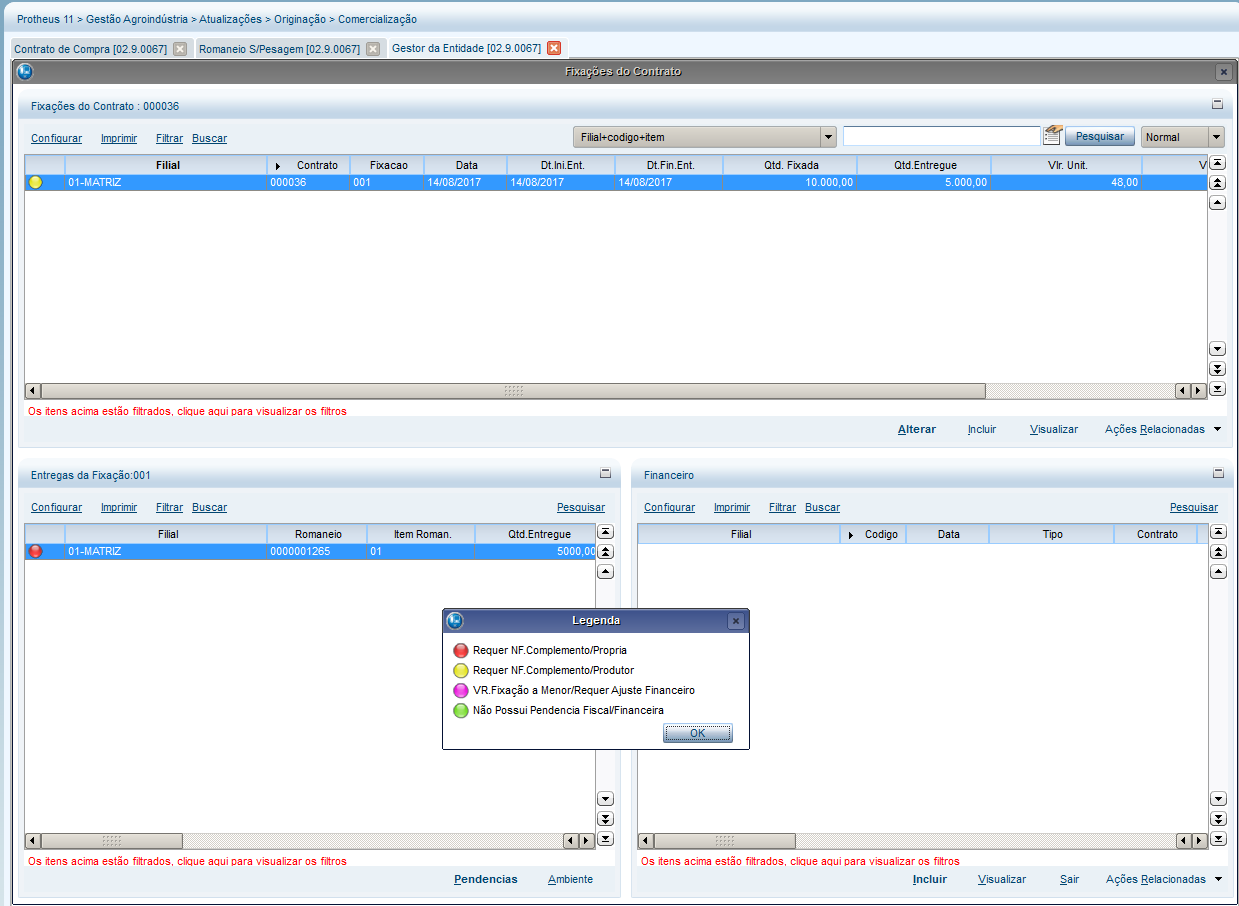Click red Requer NF.Complemento/Propria legend icon
The image size is (1239, 906).
(x=461, y=650)
